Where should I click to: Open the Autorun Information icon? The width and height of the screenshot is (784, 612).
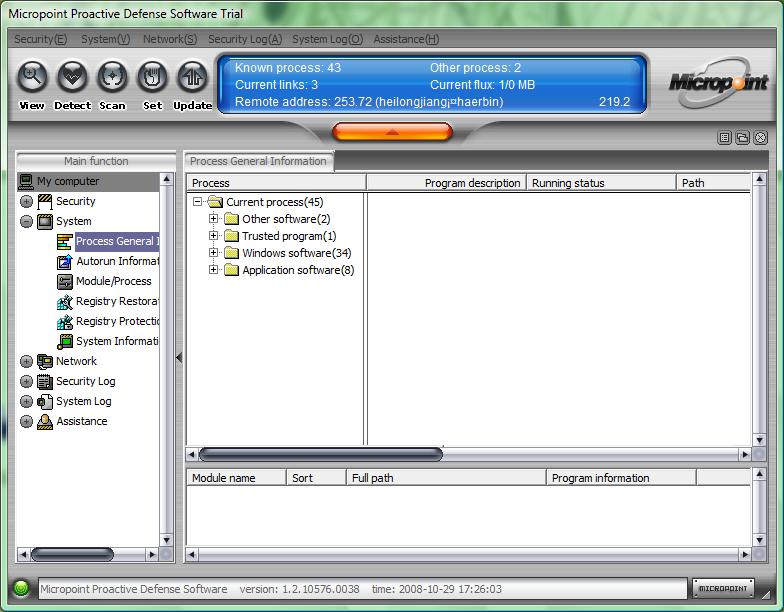[x=64, y=262]
